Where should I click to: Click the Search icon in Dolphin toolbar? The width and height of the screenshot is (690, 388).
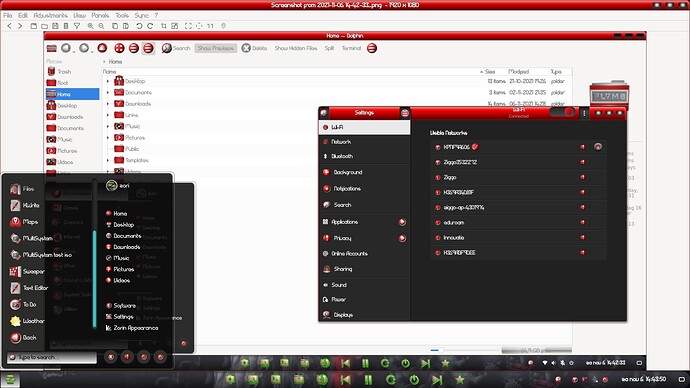(167, 48)
